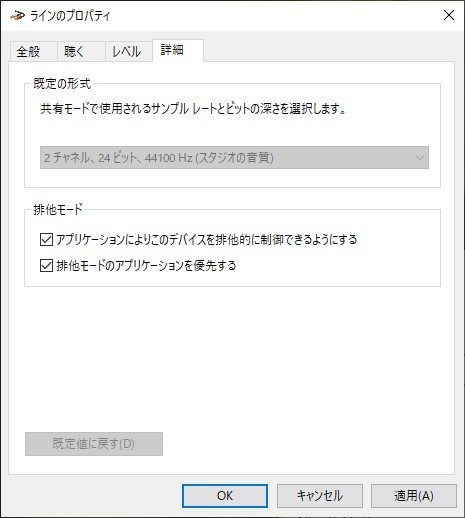Click the 共有モードで使用される description text
465x518 pixels.
[x=193, y=109]
